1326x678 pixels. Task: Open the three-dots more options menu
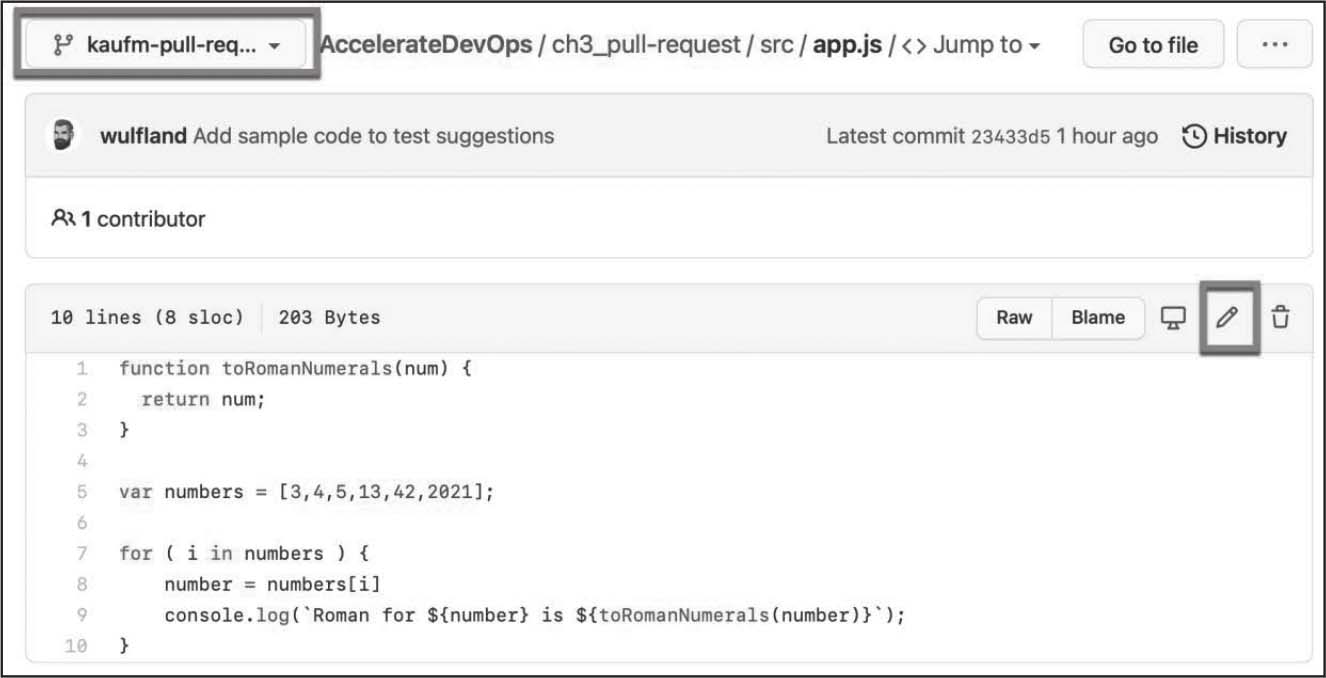(1274, 45)
